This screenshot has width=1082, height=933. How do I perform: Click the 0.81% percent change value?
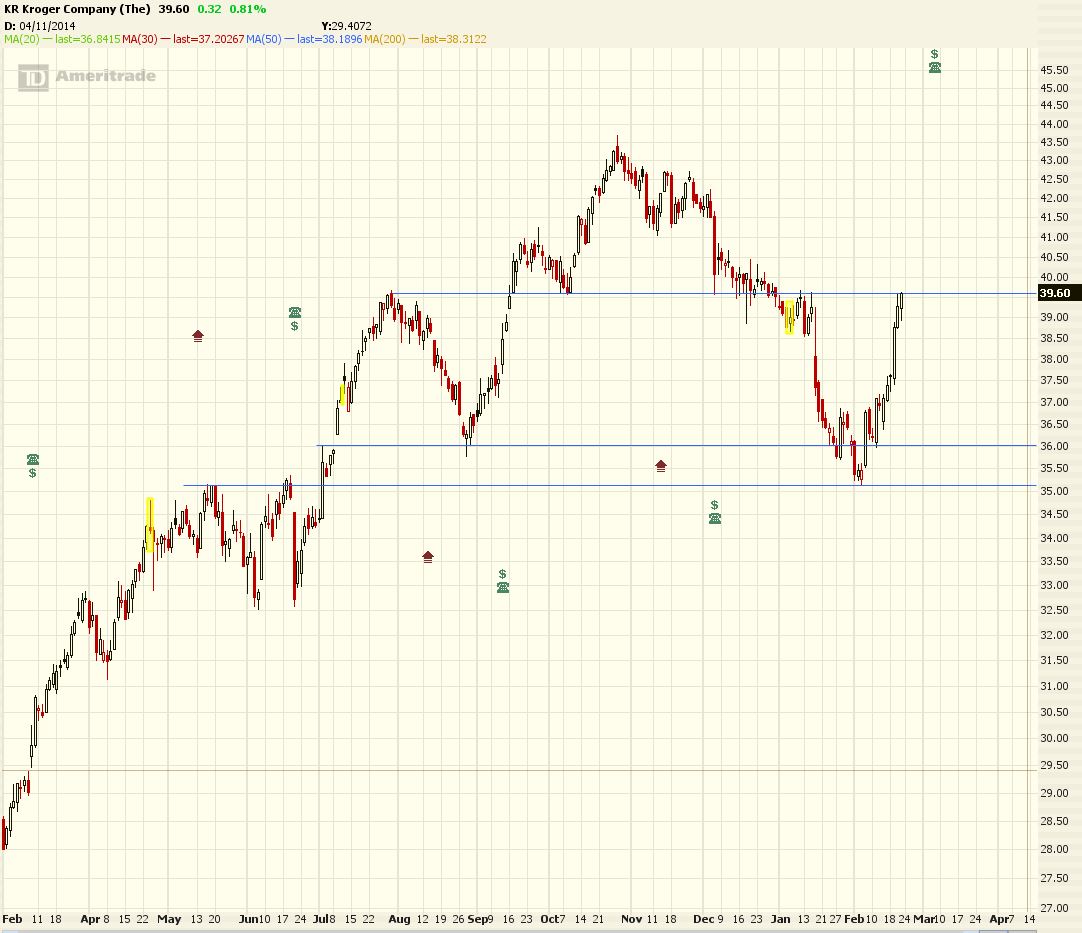pyautogui.click(x=248, y=9)
